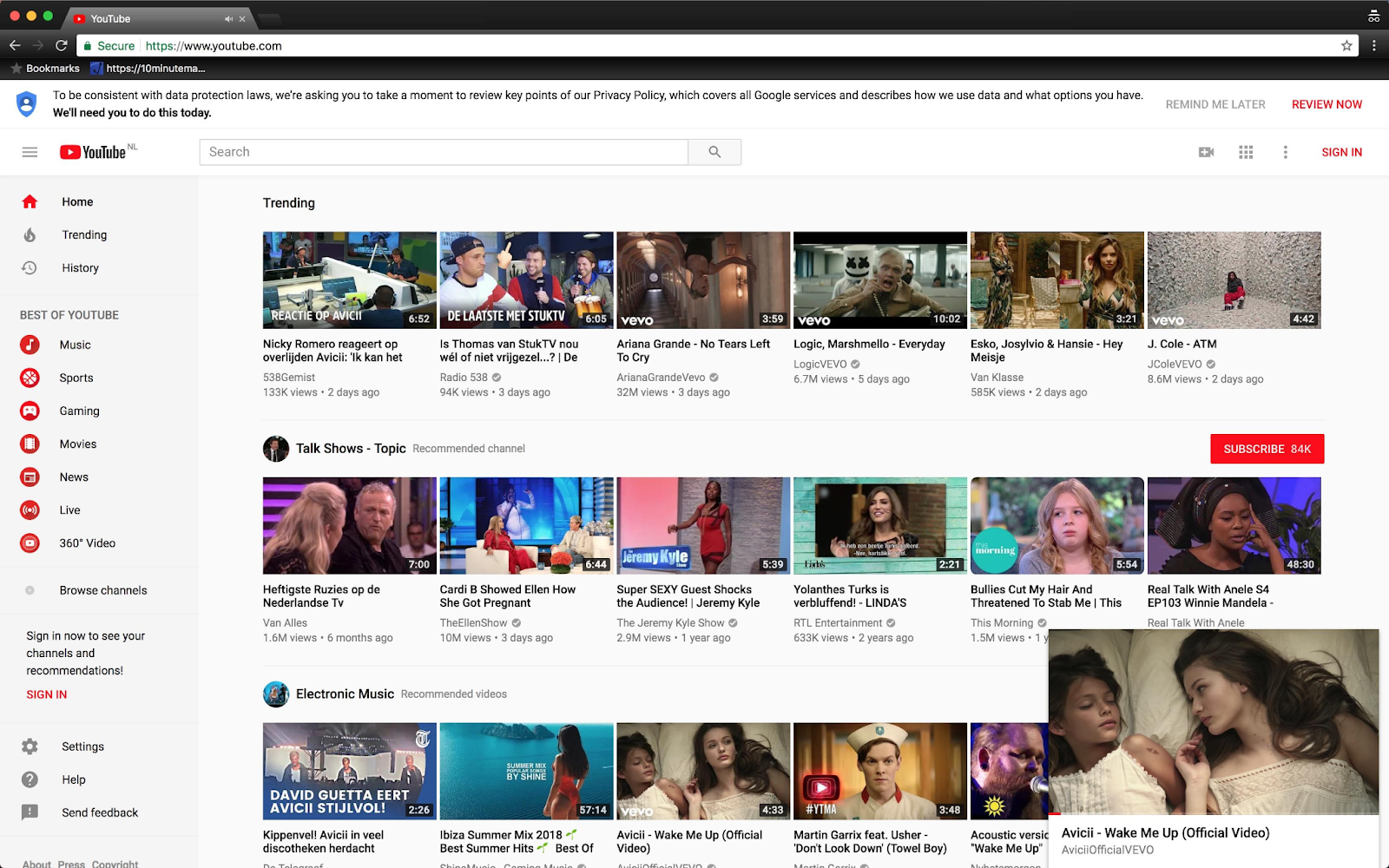Open Heftigste Ruzies video title

pyautogui.click(x=321, y=596)
